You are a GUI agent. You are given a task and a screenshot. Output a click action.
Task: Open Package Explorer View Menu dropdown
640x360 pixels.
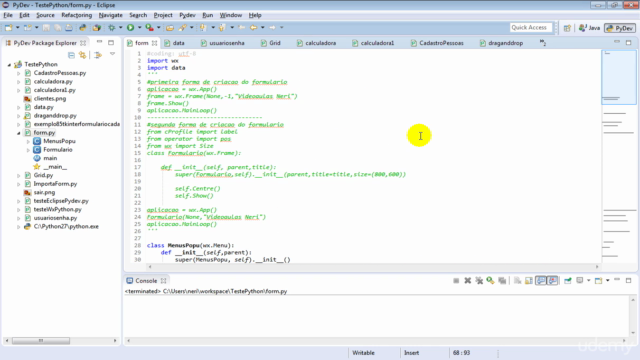tap(112, 55)
